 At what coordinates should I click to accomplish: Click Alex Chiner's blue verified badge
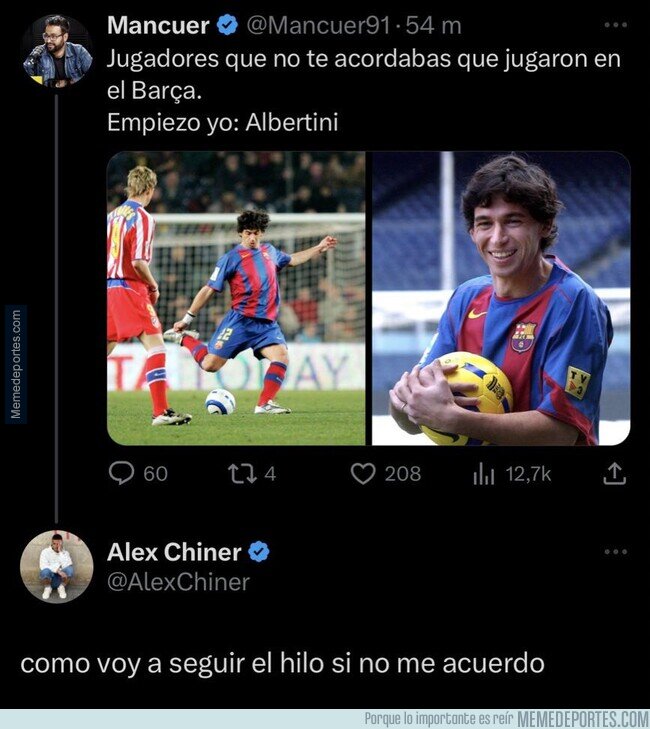click(259, 552)
